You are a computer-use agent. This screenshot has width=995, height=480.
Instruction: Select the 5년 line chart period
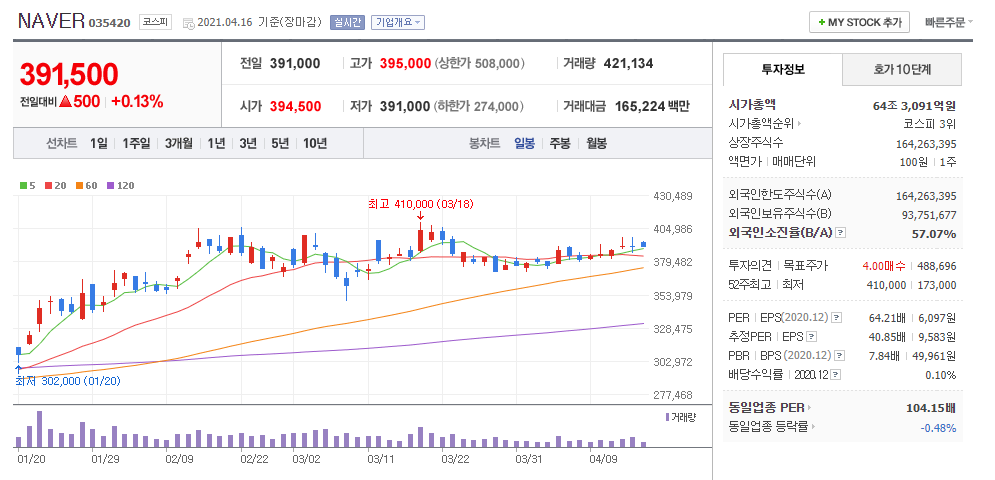coord(279,143)
